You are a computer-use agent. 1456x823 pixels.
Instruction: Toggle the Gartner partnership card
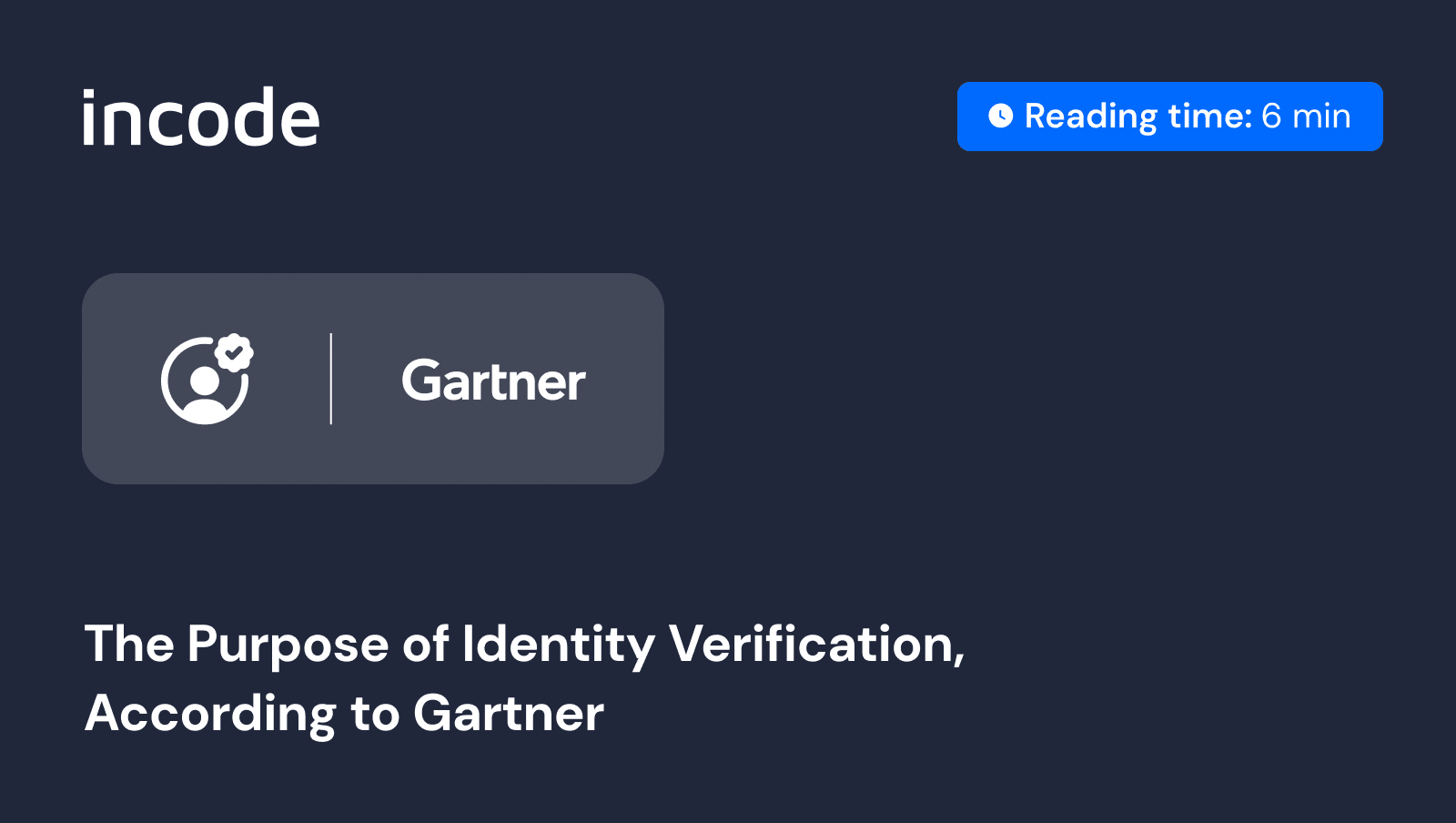pos(373,379)
